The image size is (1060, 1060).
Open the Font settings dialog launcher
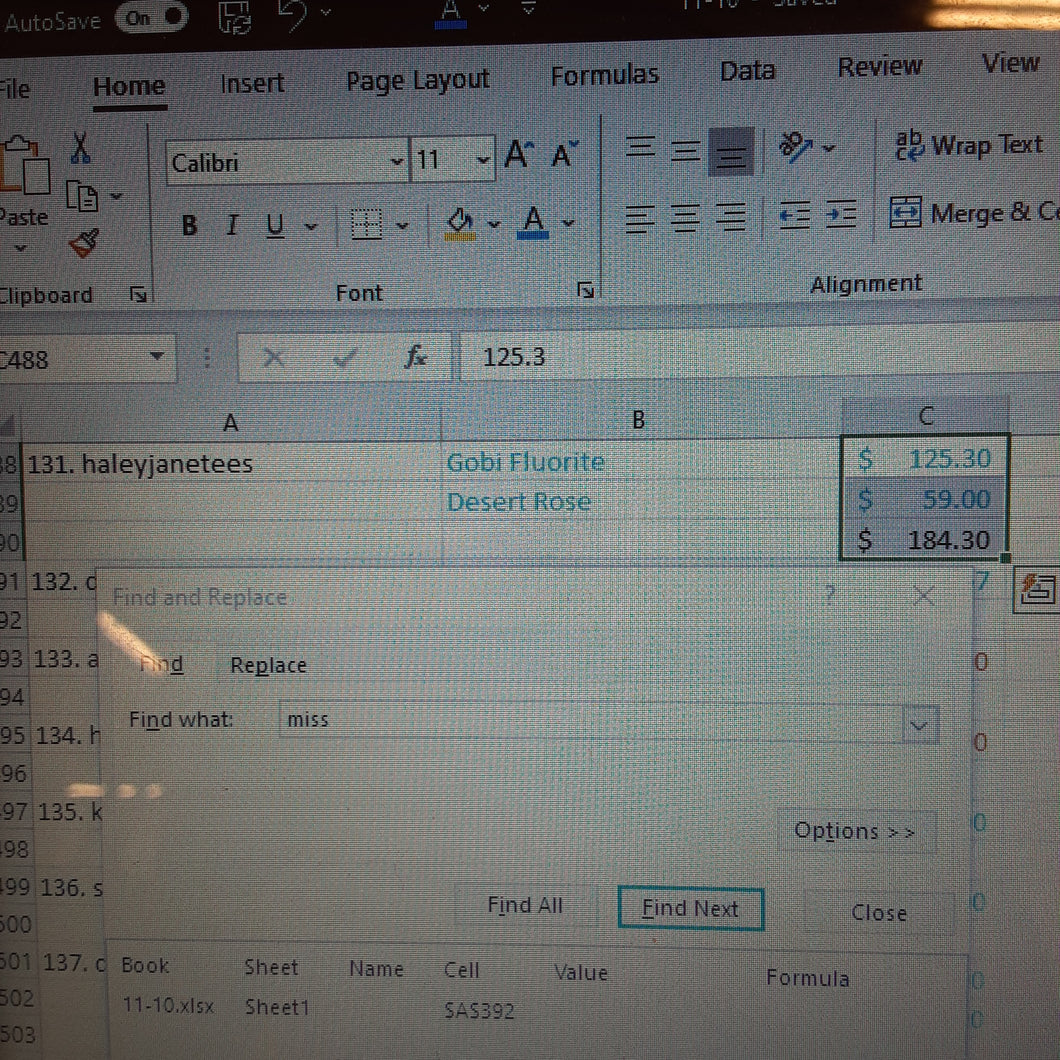coord(585,290)
